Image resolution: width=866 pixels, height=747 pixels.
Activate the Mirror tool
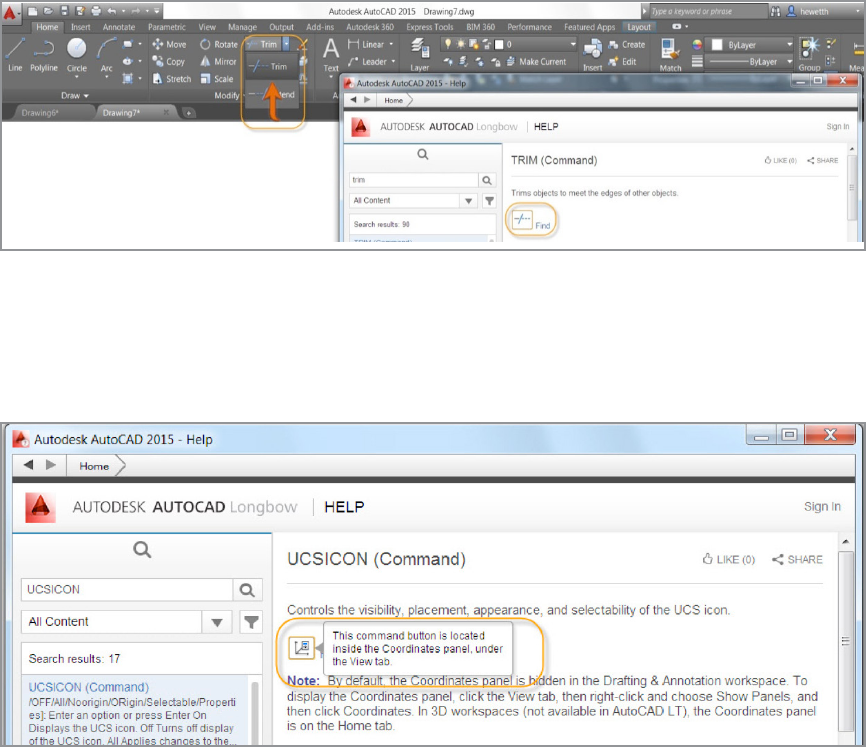click(x=218, y=61)
